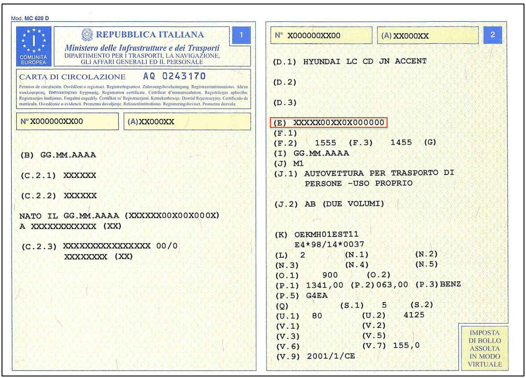Click the (P.1) displacement 1341,00

click(x=325, y=285)
